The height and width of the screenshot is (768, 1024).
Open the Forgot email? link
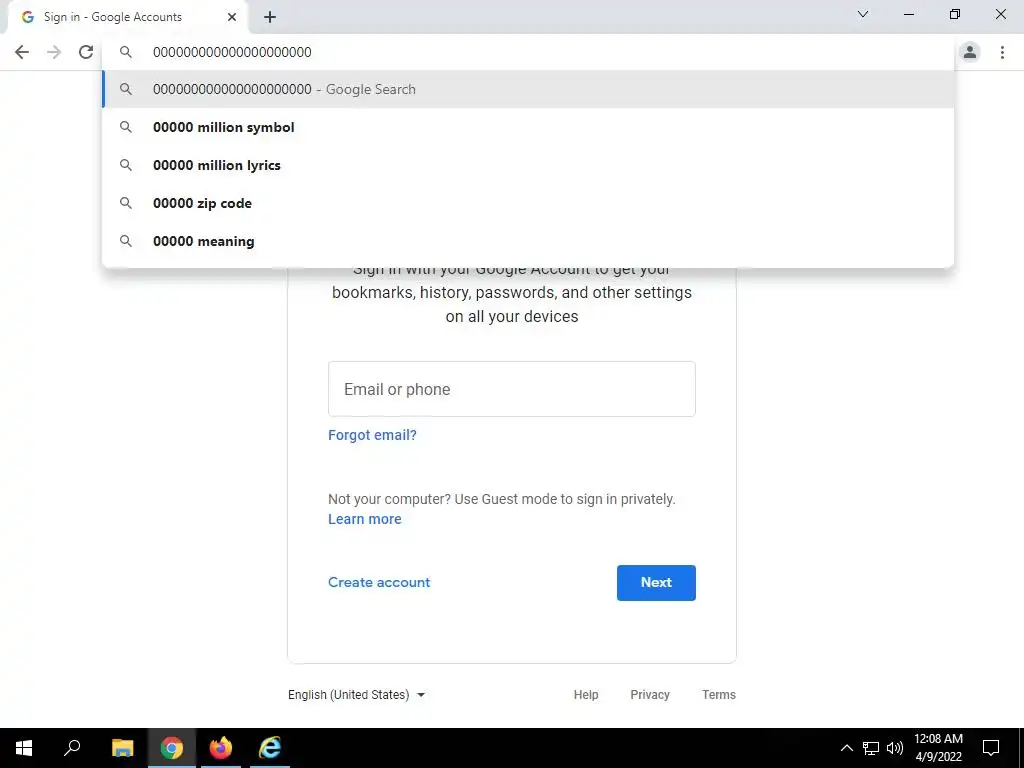point(372,435)
